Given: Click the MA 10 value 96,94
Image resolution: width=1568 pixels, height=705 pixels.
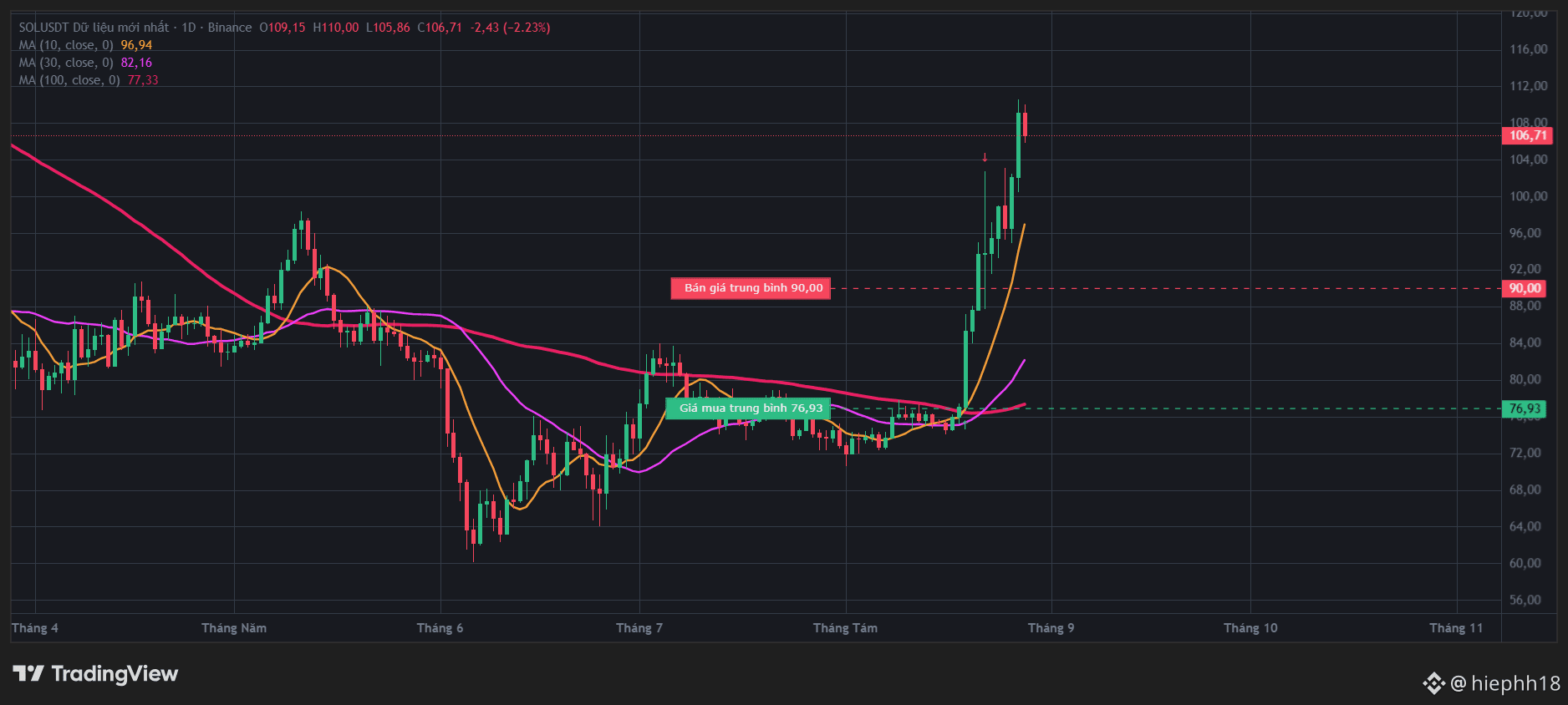Looking at the screenshot, I should click(136, 45).
